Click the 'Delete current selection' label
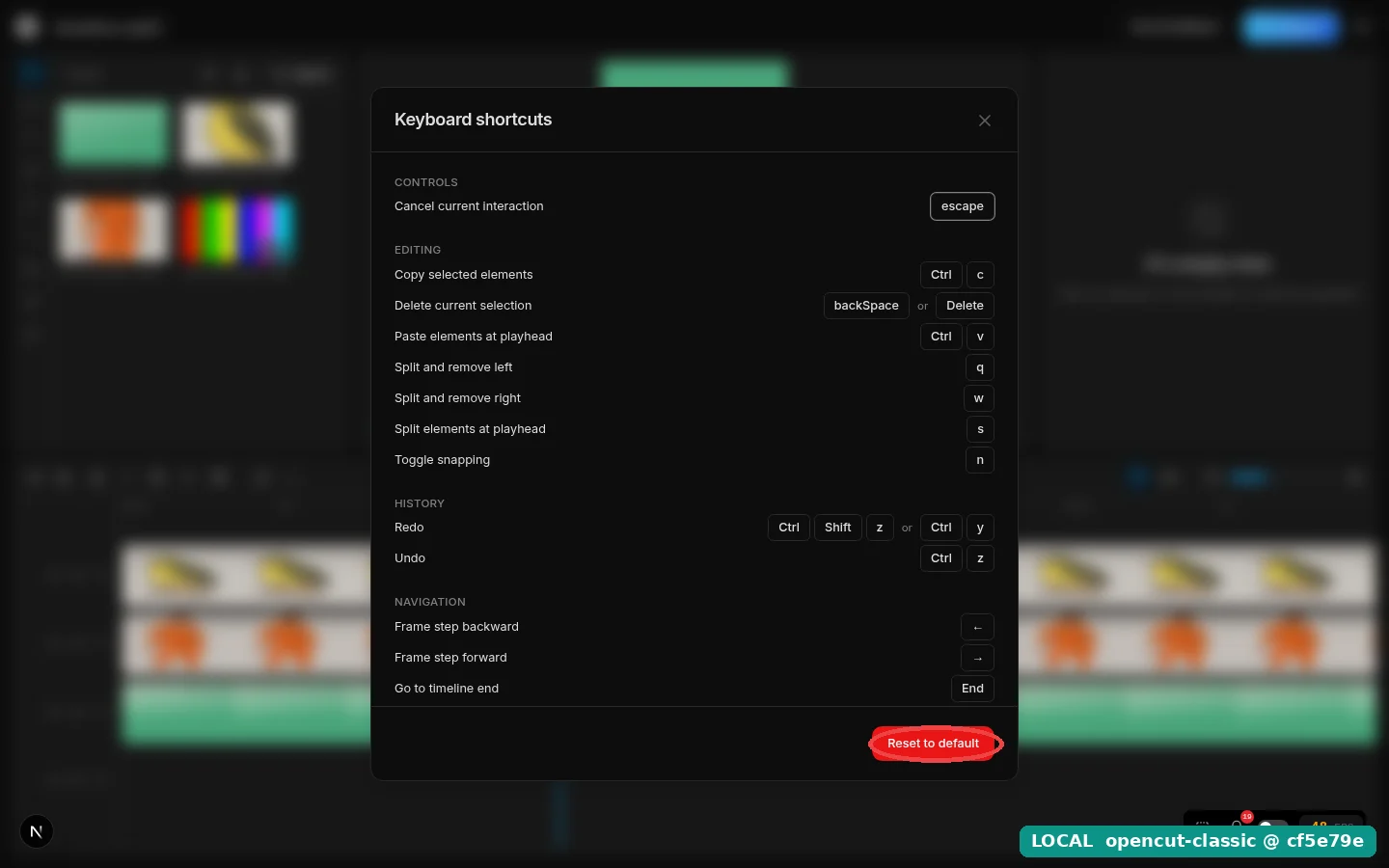1389x868 pixels. (463, 306)
